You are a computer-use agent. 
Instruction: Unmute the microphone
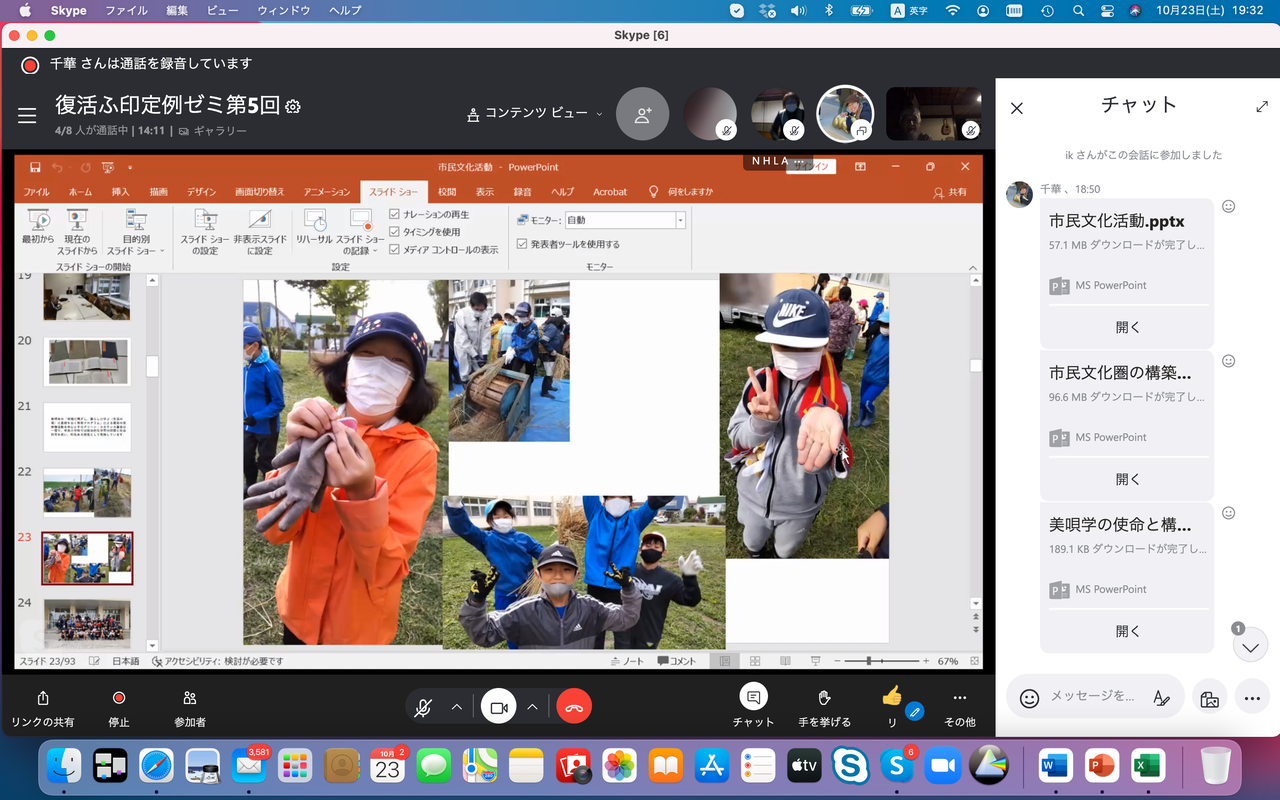[x=423, y=707]
